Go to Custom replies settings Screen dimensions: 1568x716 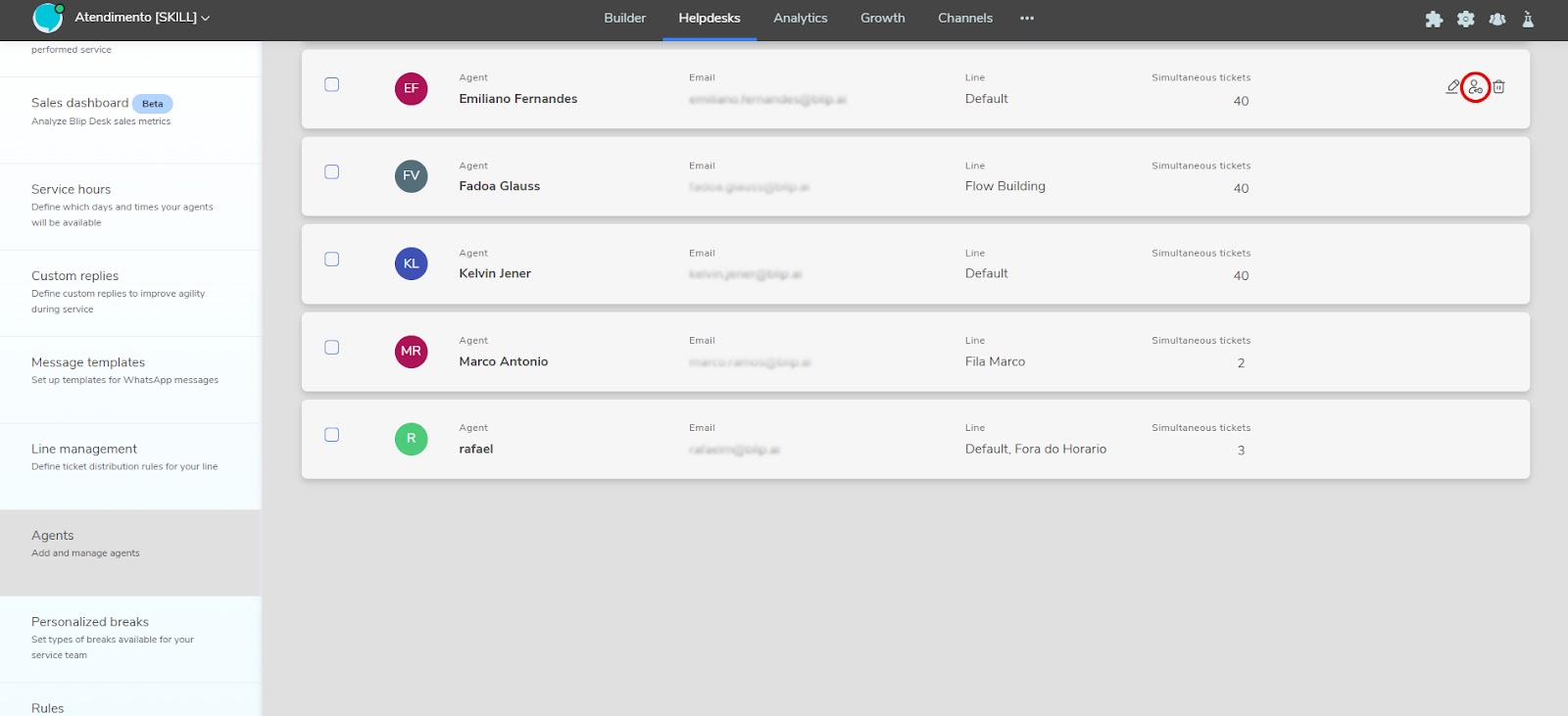pyautogui.click(x=74, y=276)
